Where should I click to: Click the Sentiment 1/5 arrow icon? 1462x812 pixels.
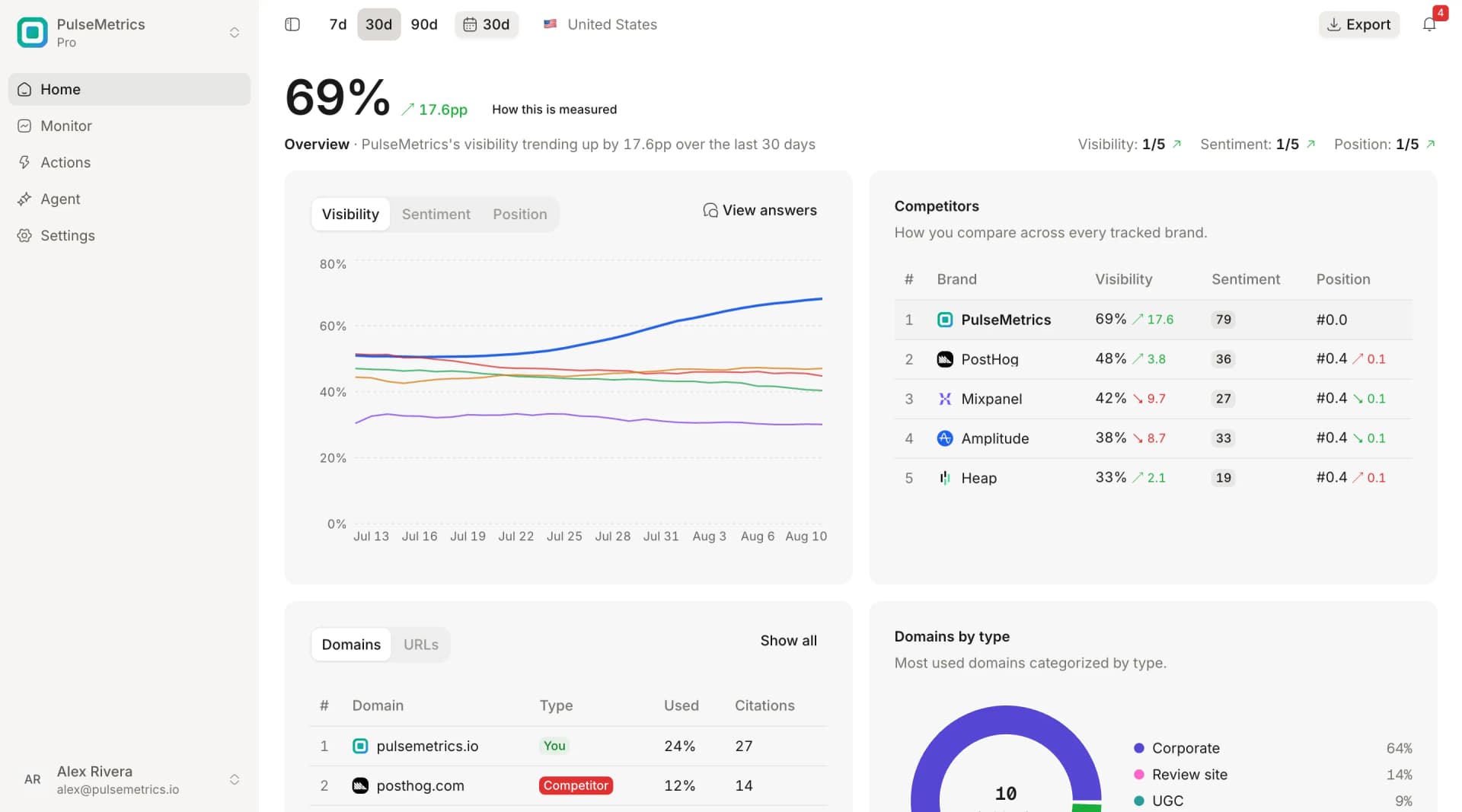coord(1310,144)
